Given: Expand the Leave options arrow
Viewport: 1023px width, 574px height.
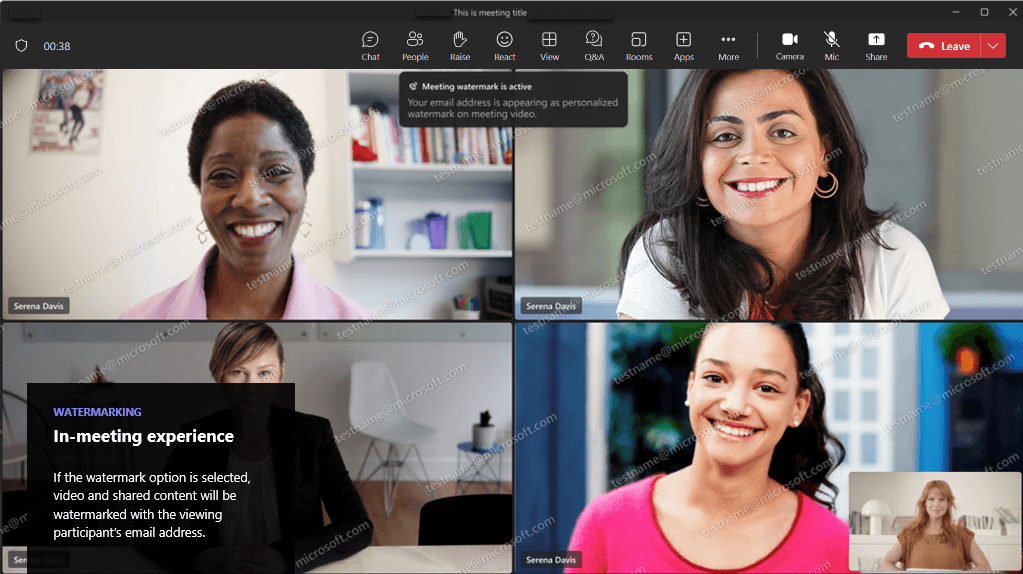Looking at the screenshot, I should (x=993, y=46).
